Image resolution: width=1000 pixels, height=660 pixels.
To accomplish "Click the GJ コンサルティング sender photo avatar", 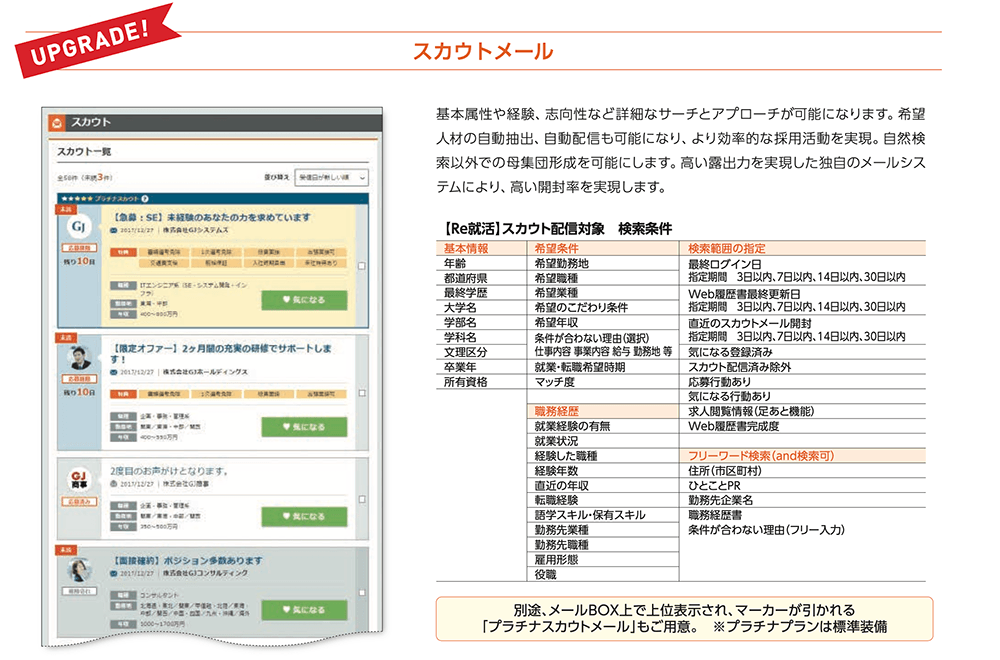I will [78, 569].
